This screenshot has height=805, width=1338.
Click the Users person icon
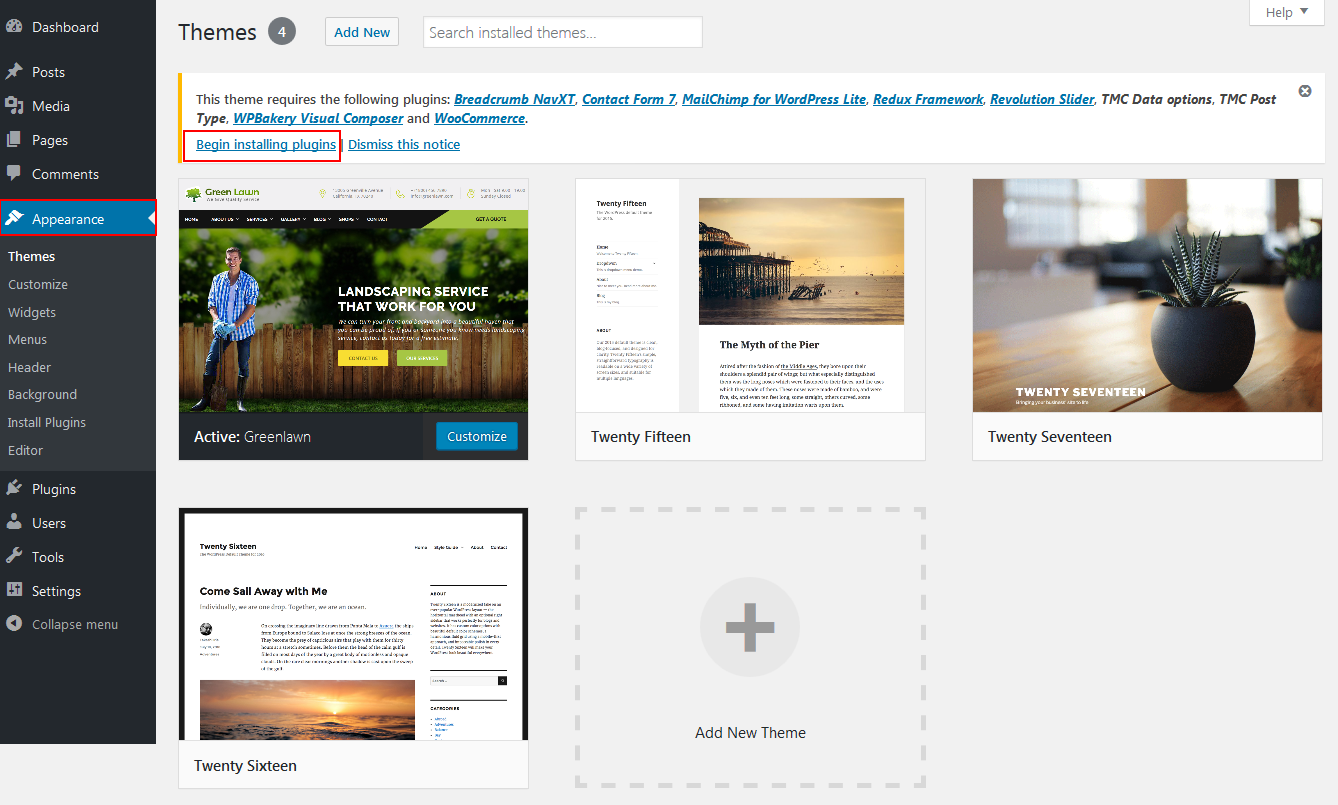coord(14,523)
